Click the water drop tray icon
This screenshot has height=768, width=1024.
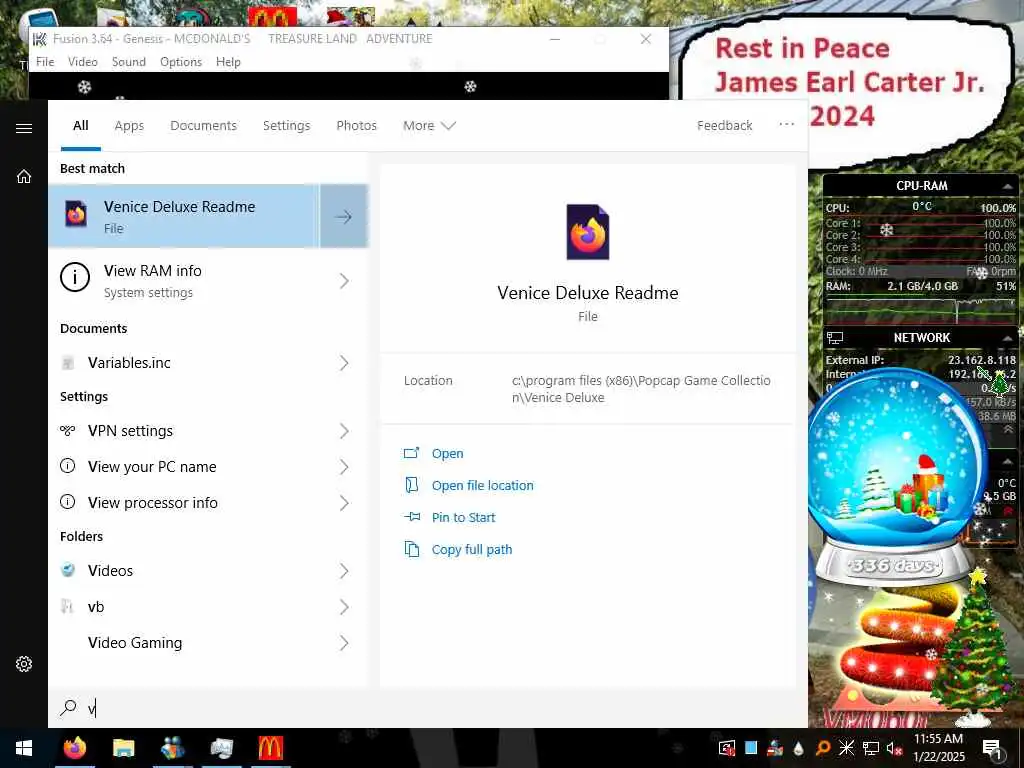798,748
